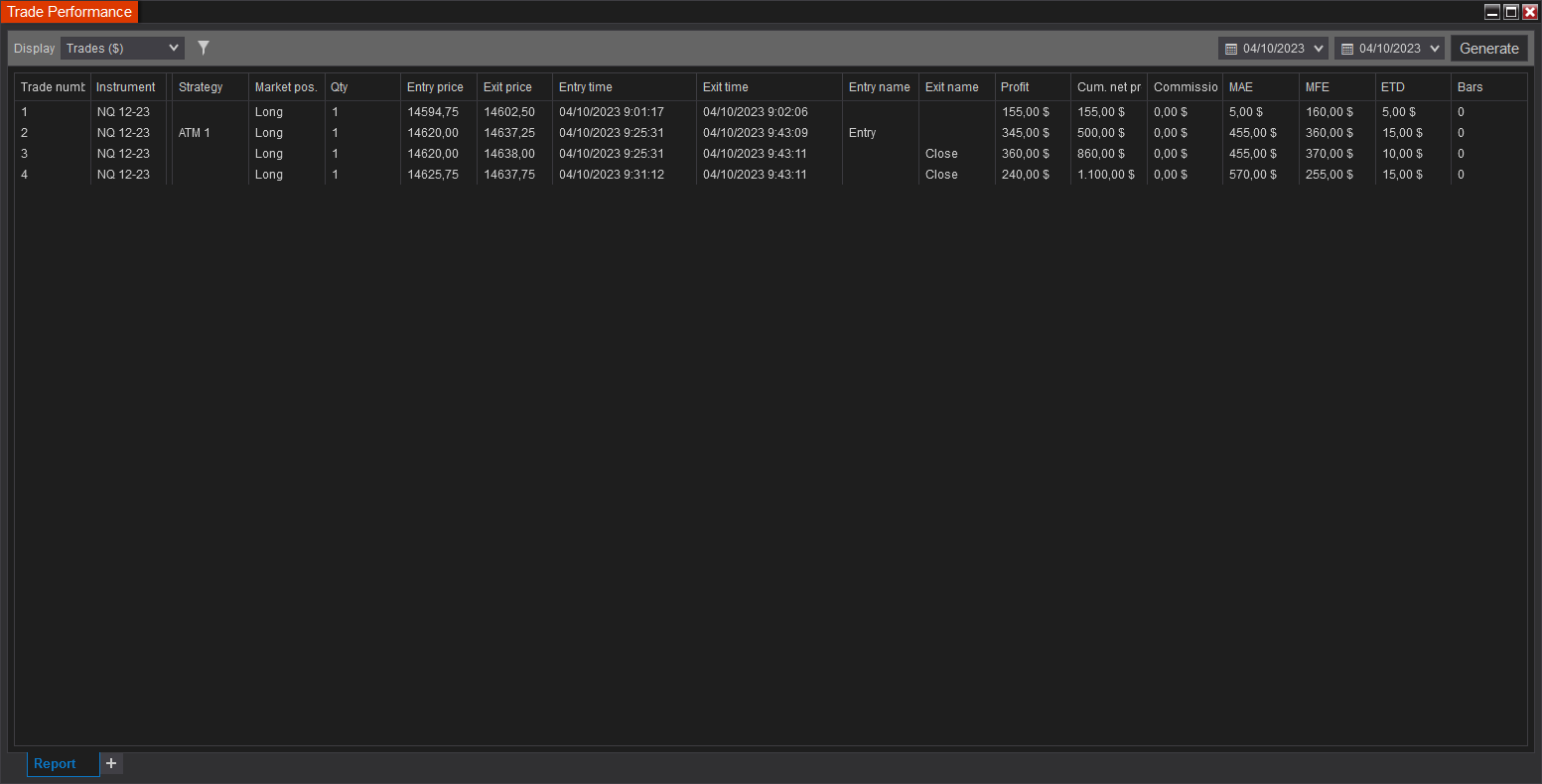Image resolution: width=1542 pixels, height=784 pixels.
Task: Select the ATM 1 strategy cell
Action: click(x=195, y=133)
